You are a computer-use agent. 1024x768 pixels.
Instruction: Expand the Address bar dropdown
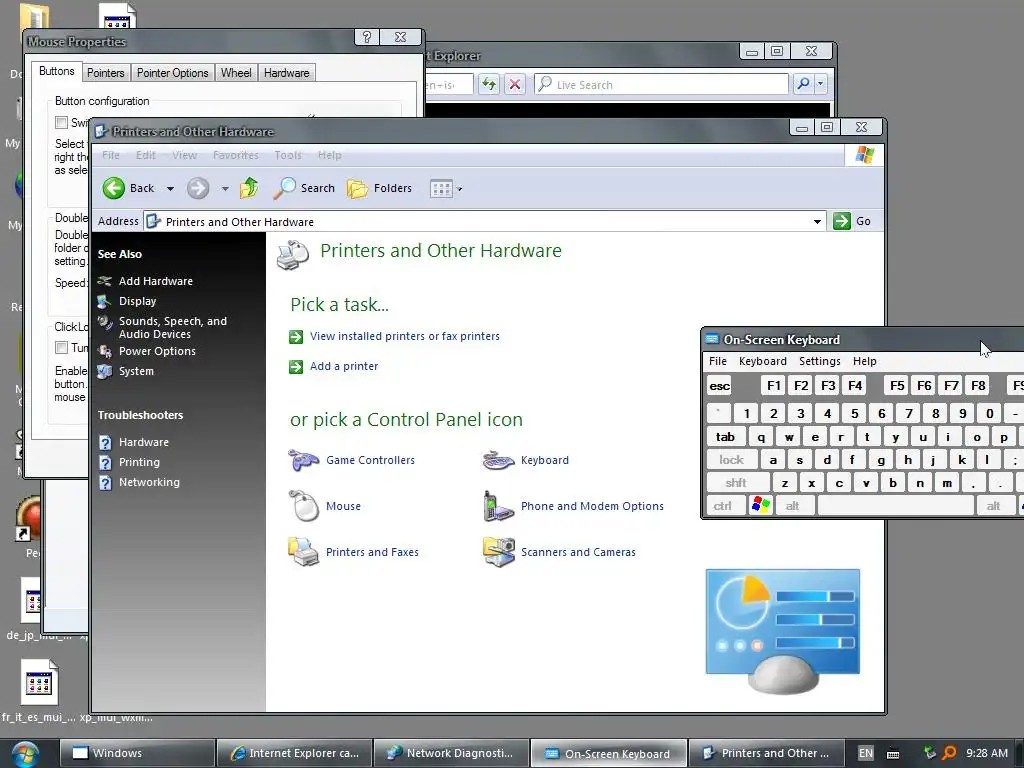817,221
